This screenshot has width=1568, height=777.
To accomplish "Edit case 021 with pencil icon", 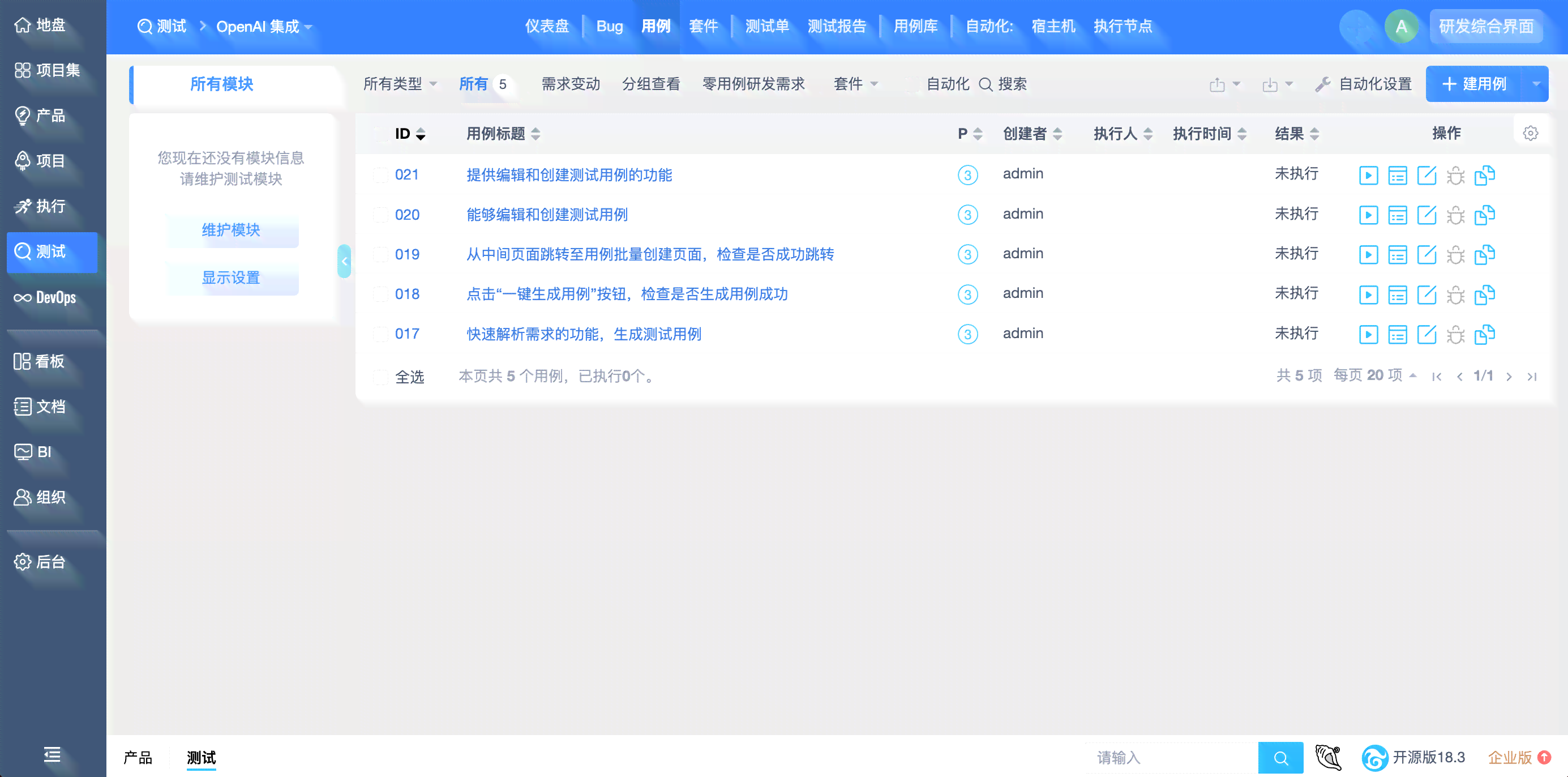I will point(1427,176).
